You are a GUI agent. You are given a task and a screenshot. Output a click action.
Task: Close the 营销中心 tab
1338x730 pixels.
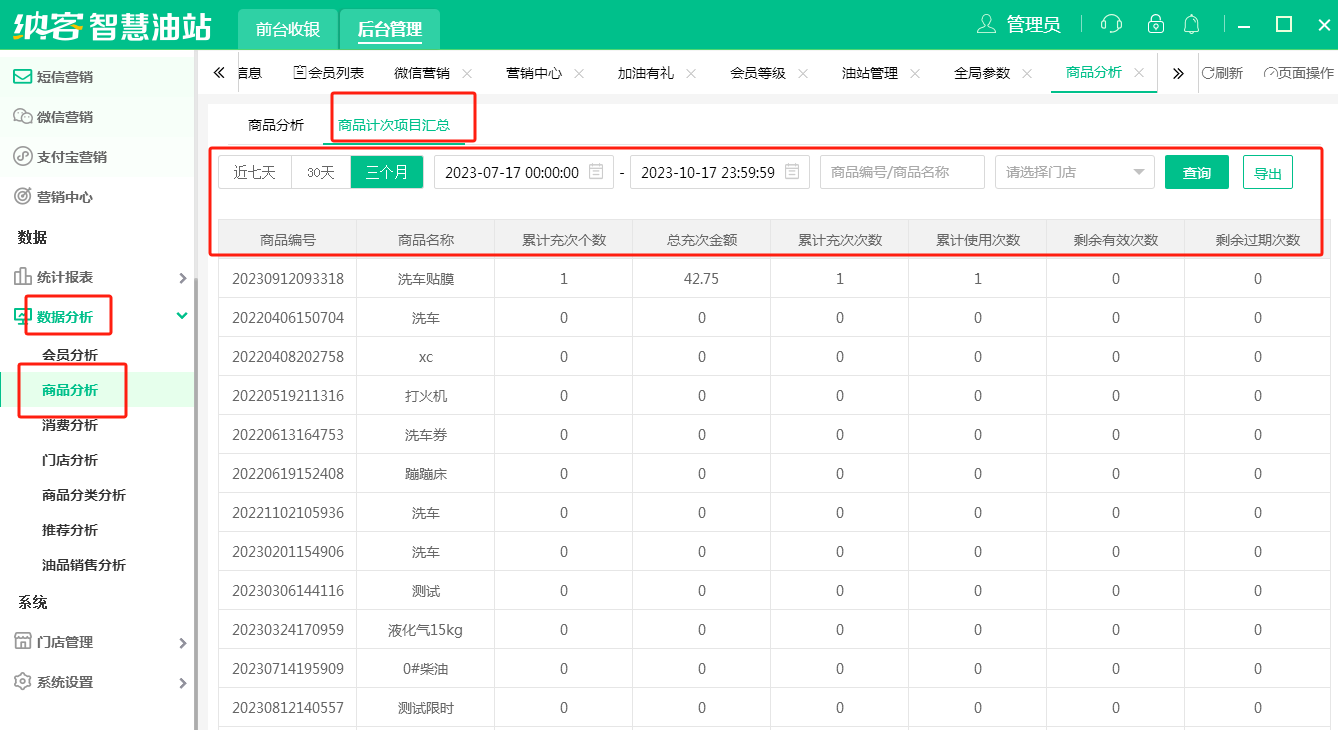[x=579, y=73]
